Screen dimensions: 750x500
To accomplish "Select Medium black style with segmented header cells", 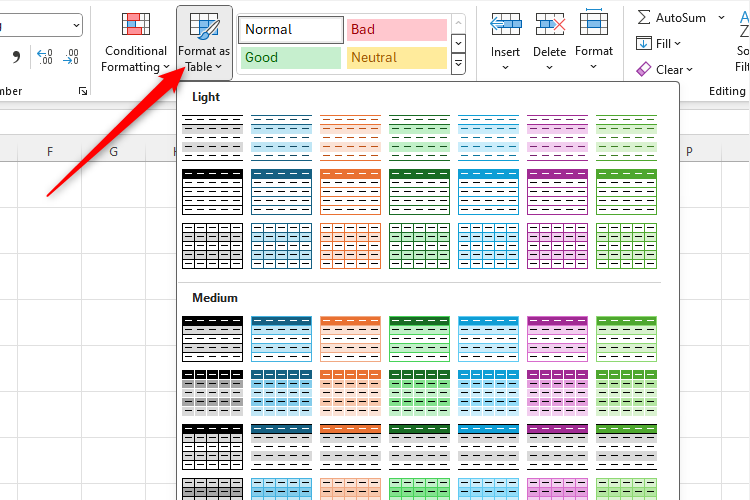I will [212, 393].
